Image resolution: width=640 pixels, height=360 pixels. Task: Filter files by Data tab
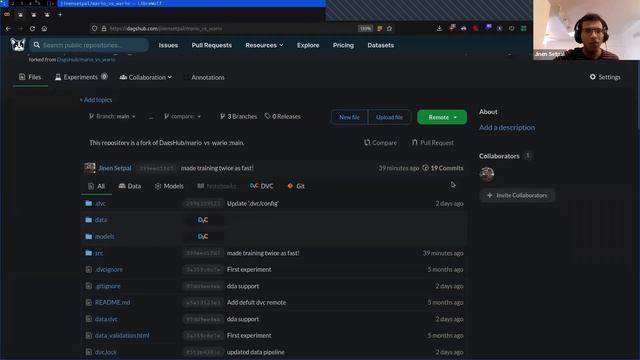click(x=130, y=186)
